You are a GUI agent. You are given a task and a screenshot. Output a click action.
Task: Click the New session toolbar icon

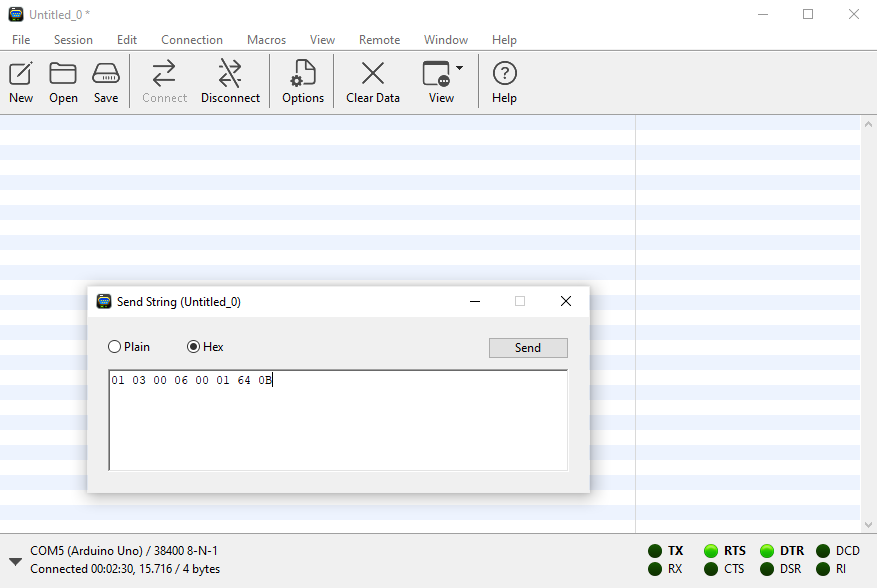coord(21,82)
